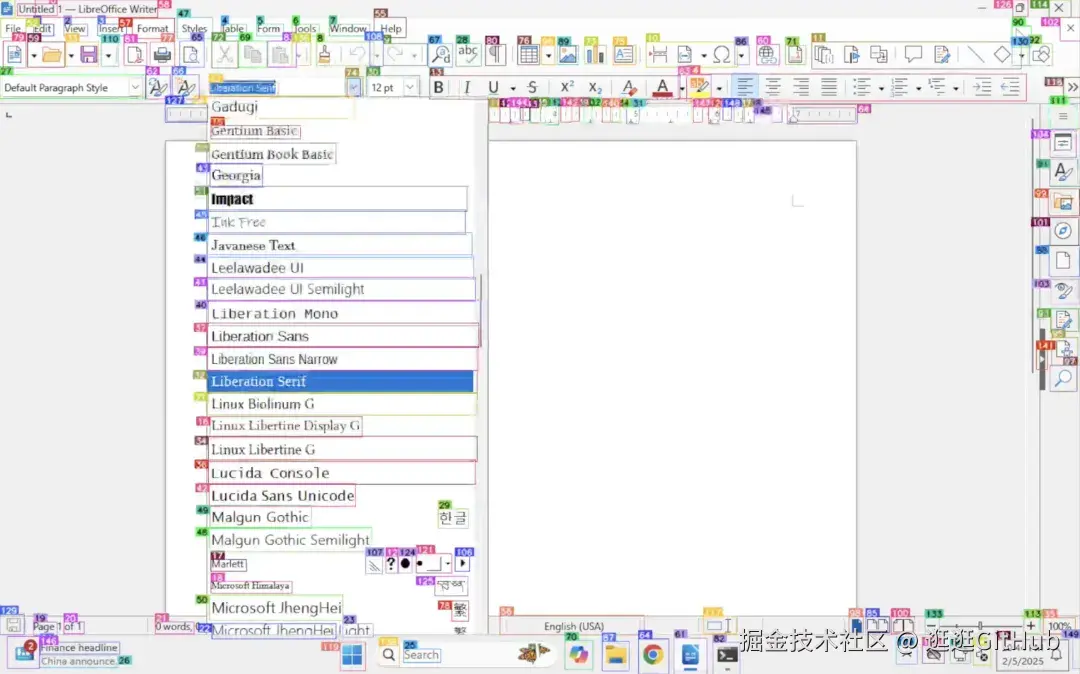Open the Font Color dropdown arrow
Viewport: 1080px width, 674px height.
point(682,88)
